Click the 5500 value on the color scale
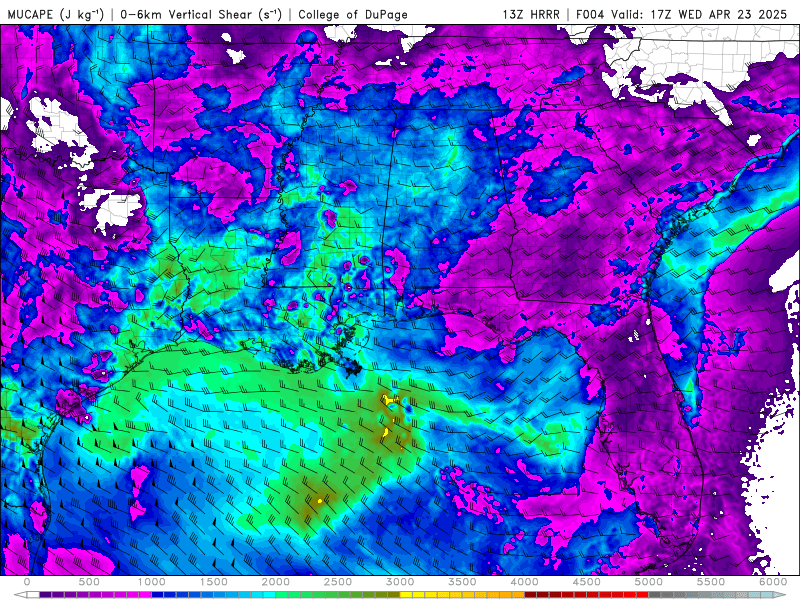This screenshot has width=800, height=600. pos(711,582)
